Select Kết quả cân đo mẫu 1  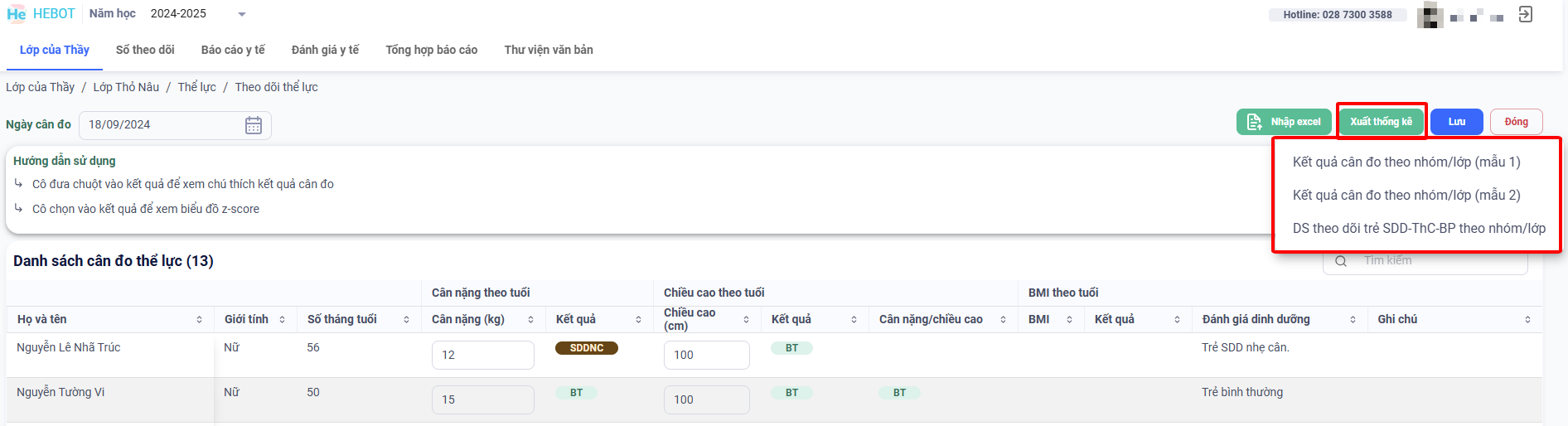1406,162
